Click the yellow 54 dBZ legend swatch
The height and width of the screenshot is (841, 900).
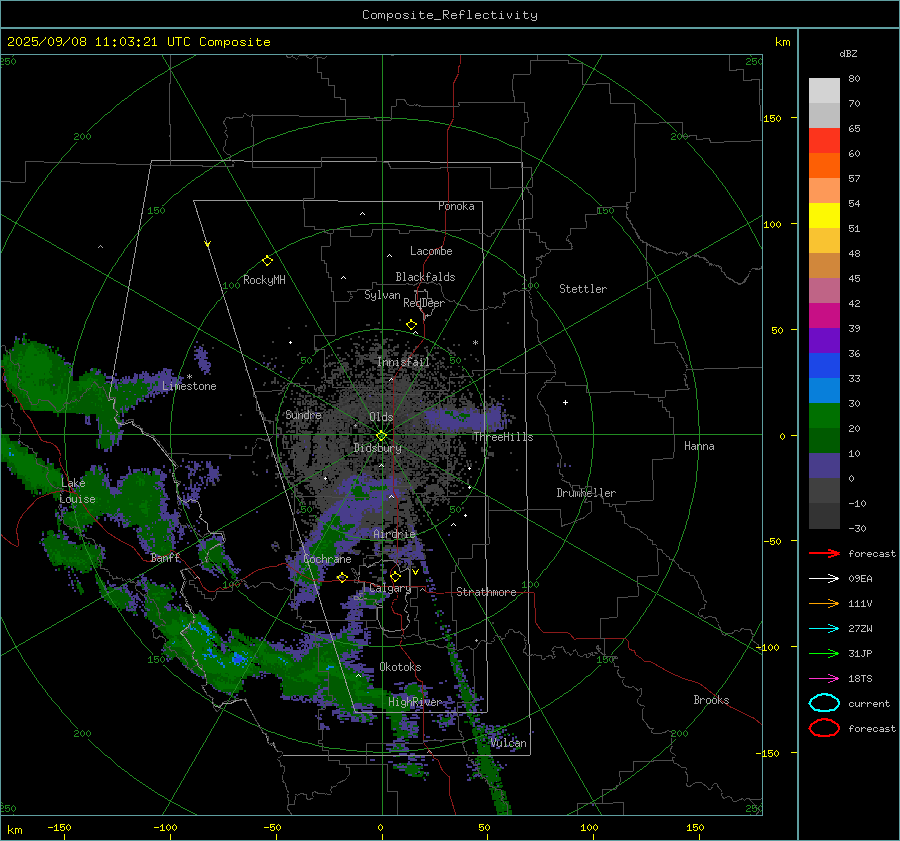(x=824, y=215)
